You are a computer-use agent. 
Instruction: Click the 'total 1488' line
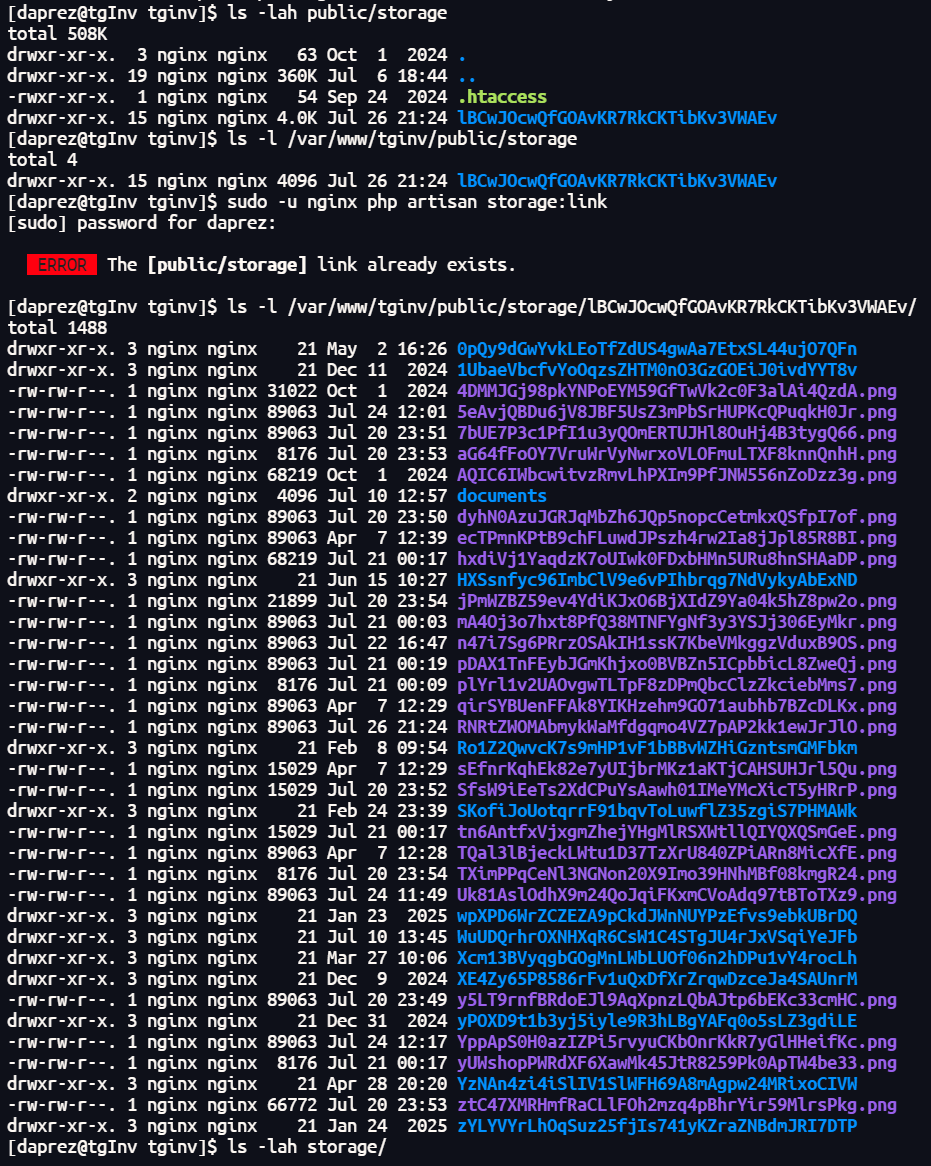point(57,328)
